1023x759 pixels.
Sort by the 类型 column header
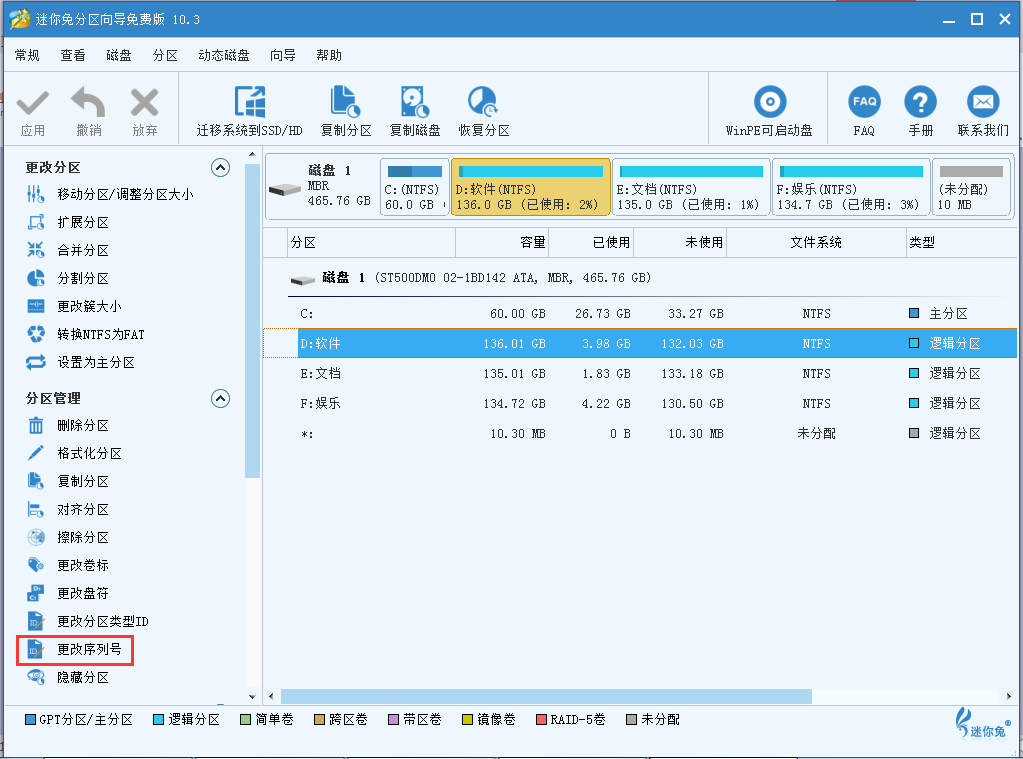pos(961,243)
